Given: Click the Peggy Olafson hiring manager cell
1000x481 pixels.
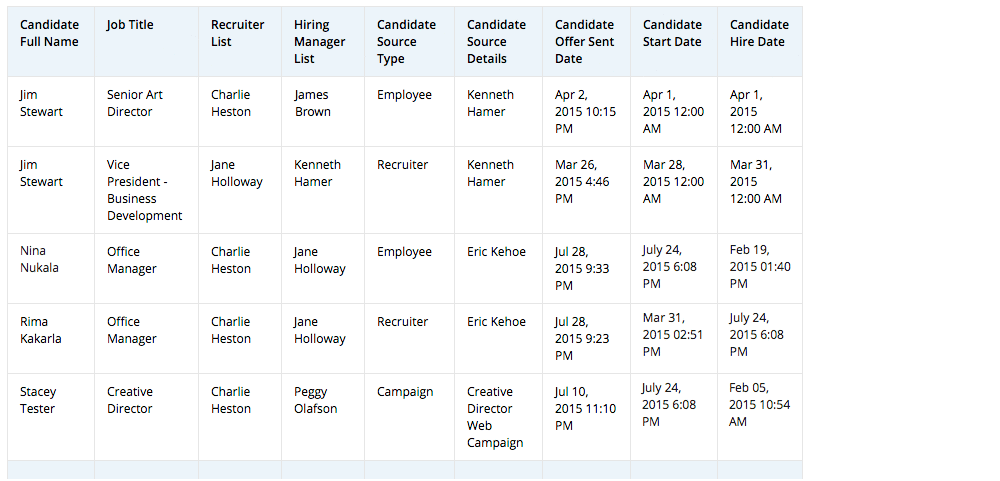Looking at the screenshot, I should tap(315, 400).
